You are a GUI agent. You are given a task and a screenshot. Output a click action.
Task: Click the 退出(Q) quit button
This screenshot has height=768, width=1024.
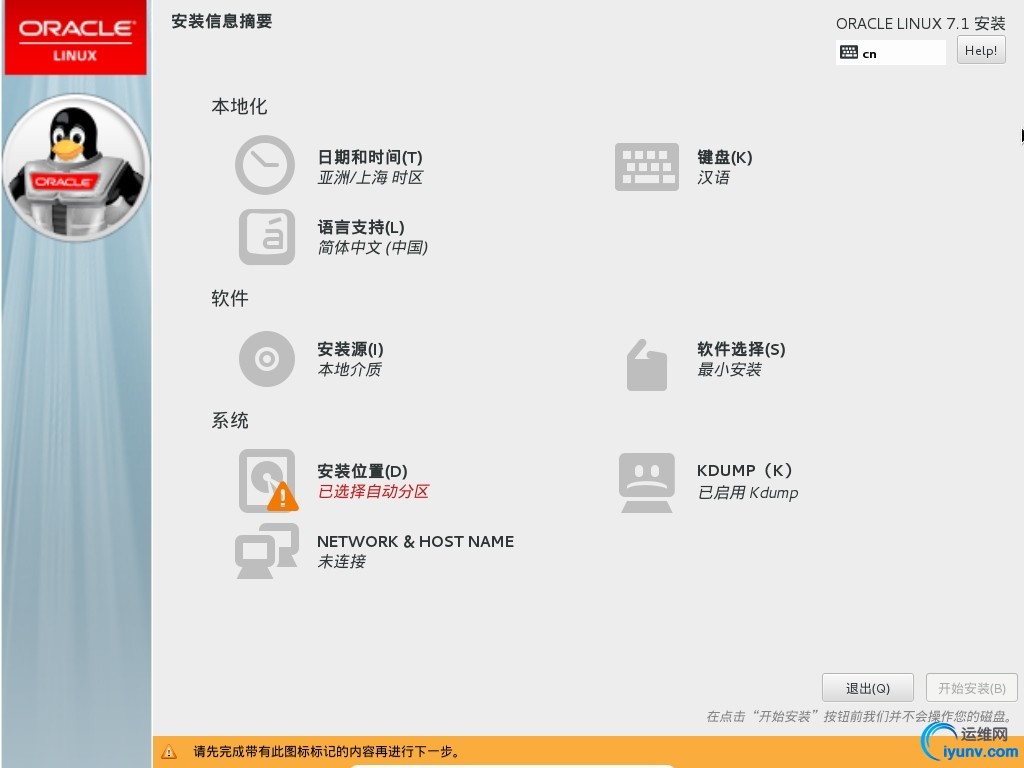click(x=867, y=688)
